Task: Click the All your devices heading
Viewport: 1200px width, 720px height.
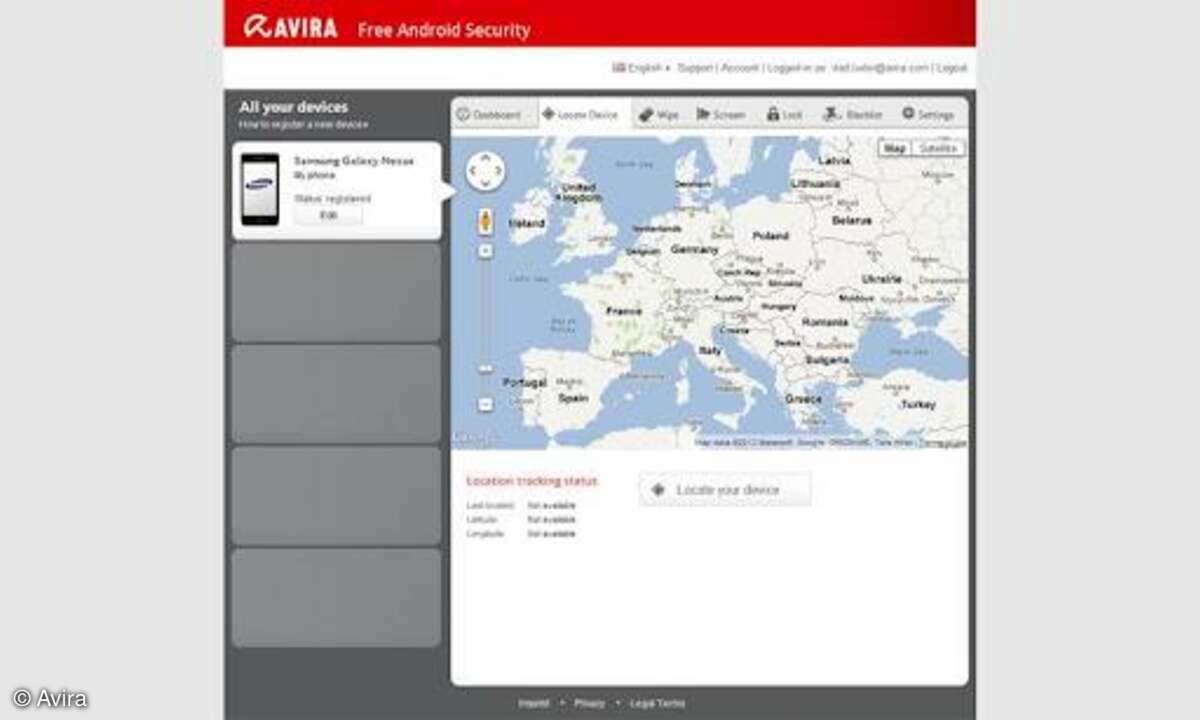Action: pyautogui.click(x=293, y=107)
